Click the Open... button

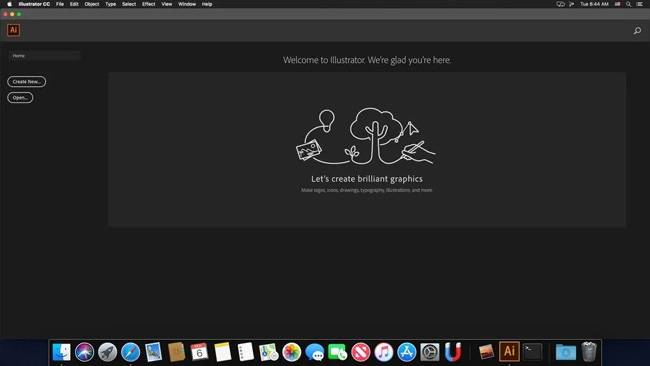pos(20,97)
